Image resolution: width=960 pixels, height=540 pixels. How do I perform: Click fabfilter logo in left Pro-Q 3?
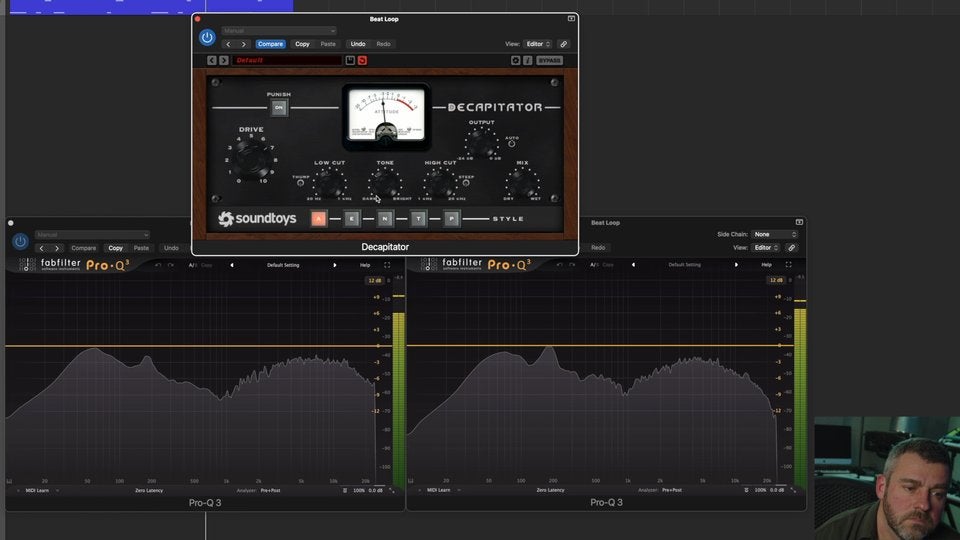pyautogui.click(x=61, y=264)
